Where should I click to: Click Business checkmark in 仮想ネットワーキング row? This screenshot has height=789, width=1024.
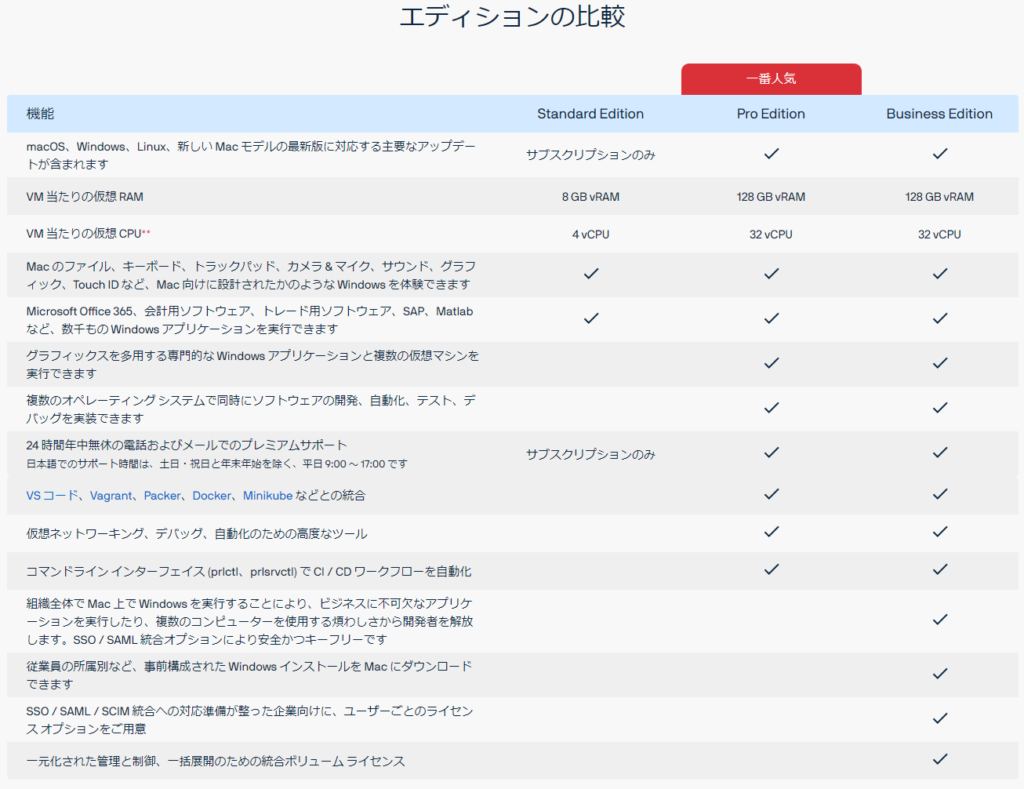(939, 533)
